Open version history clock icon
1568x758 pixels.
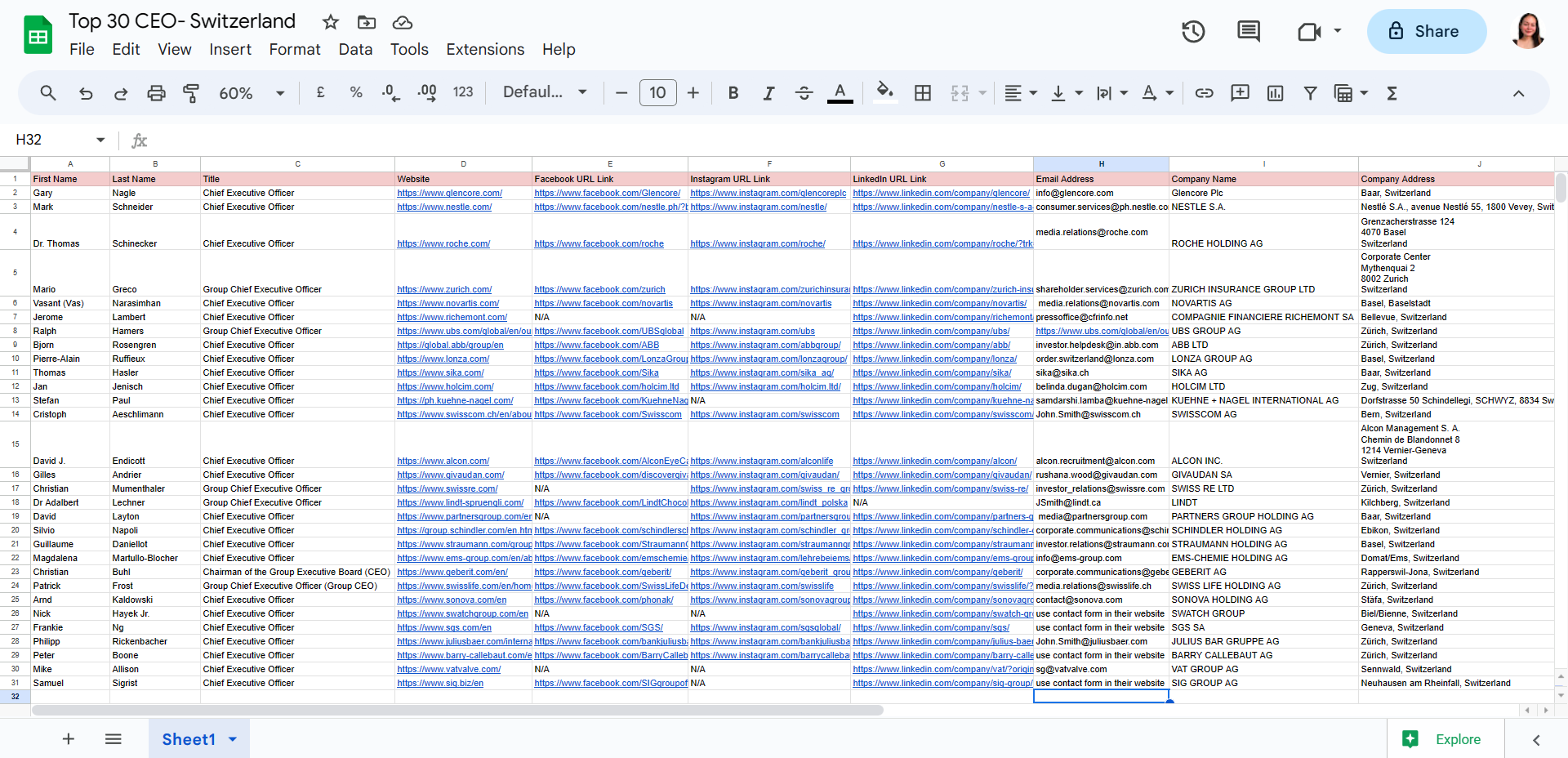(x=1193, y=32)
